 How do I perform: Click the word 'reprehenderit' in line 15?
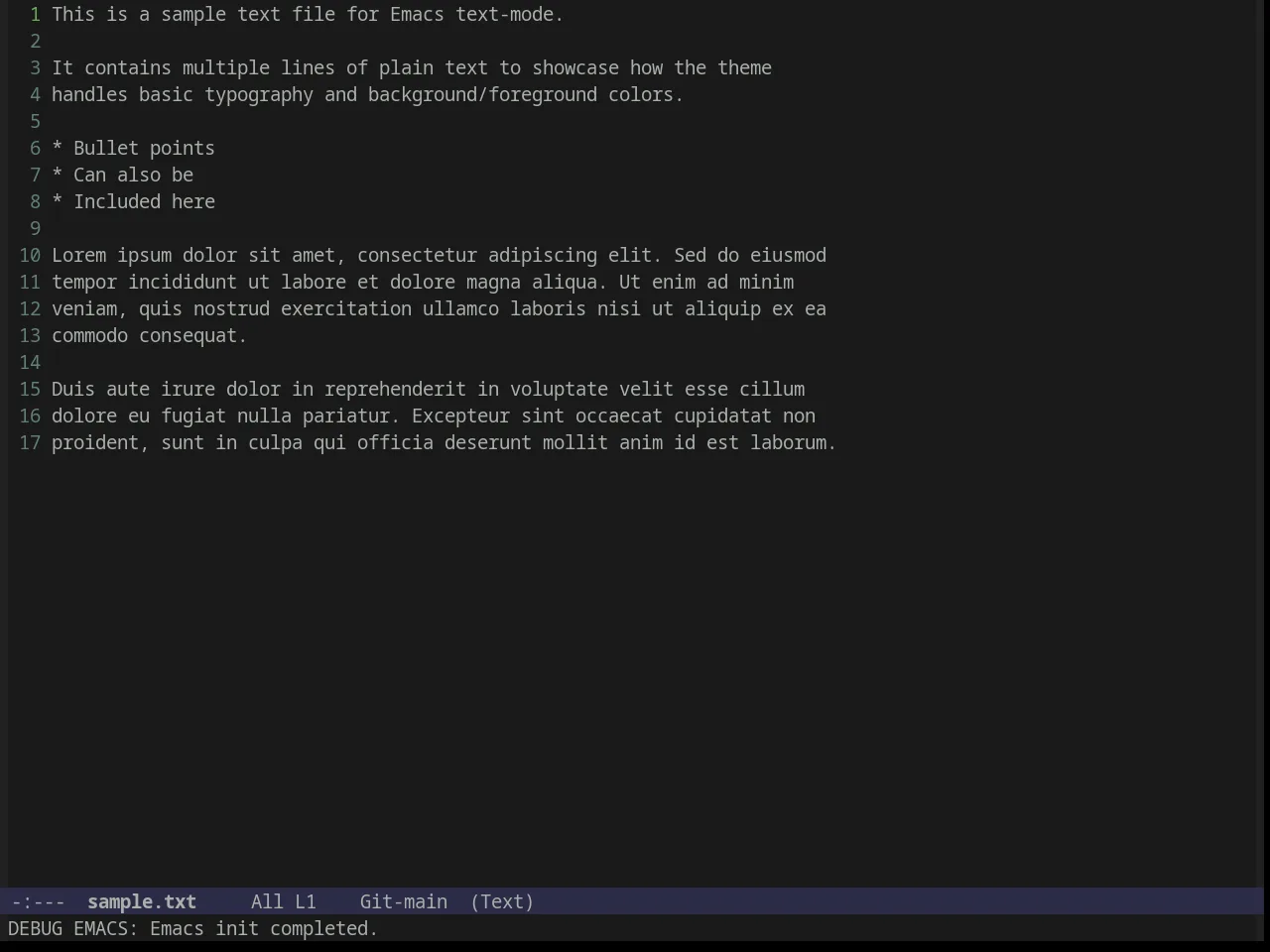click(395, 389)
